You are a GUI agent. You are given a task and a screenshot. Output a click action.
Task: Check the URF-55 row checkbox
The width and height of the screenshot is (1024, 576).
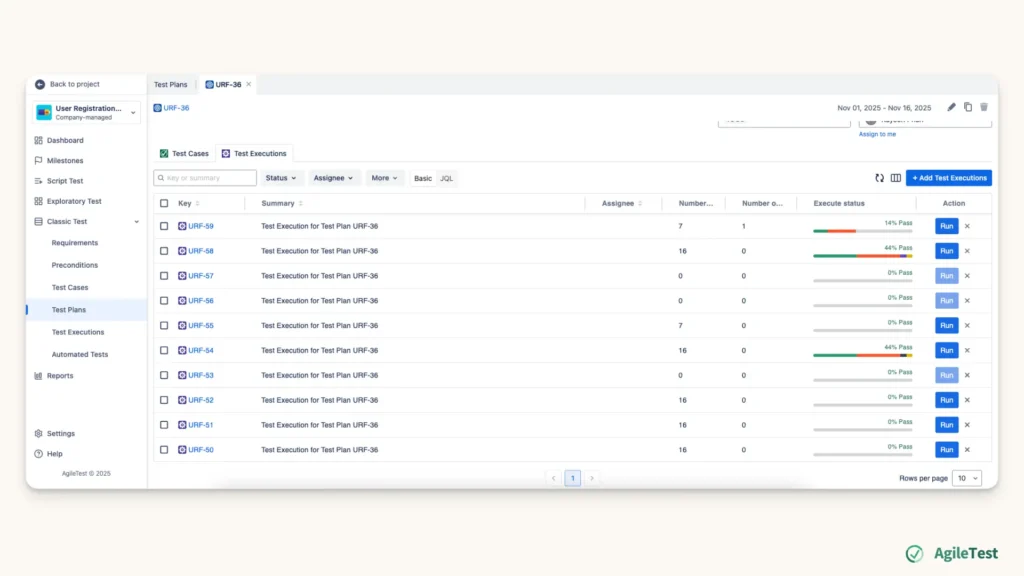click(164, 325)
